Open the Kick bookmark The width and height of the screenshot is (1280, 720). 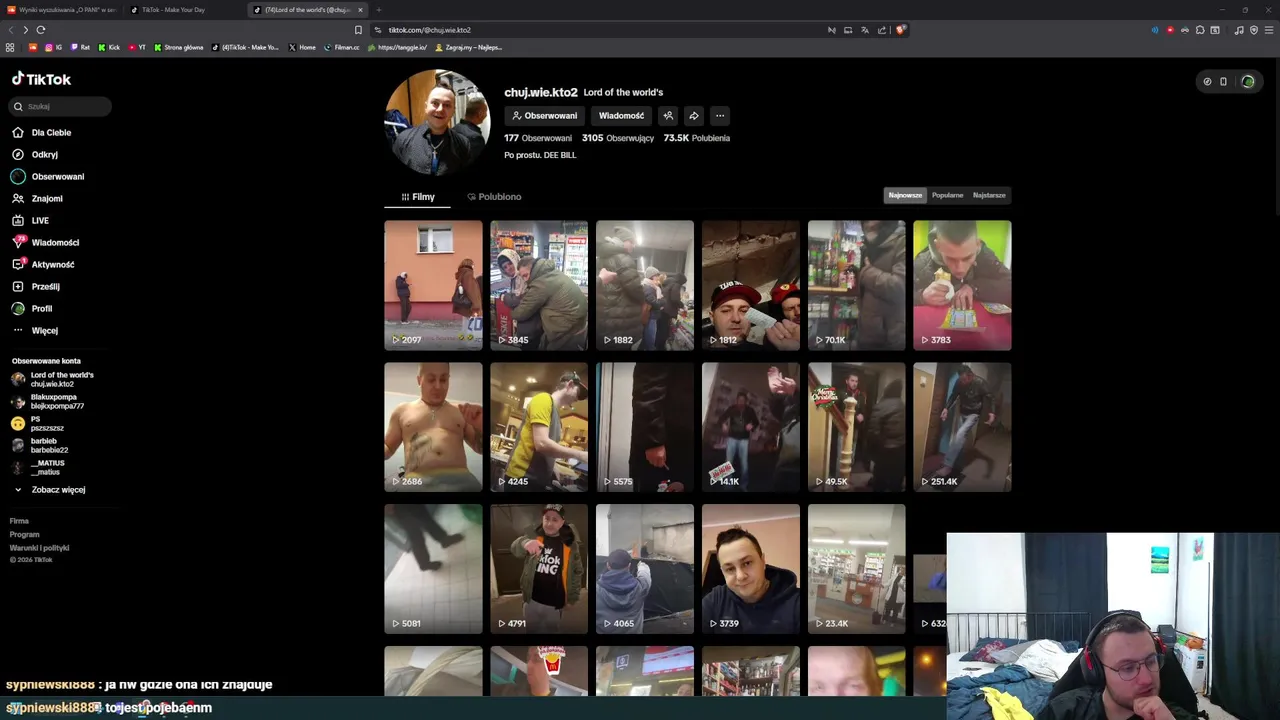click(x=109, y=47)
